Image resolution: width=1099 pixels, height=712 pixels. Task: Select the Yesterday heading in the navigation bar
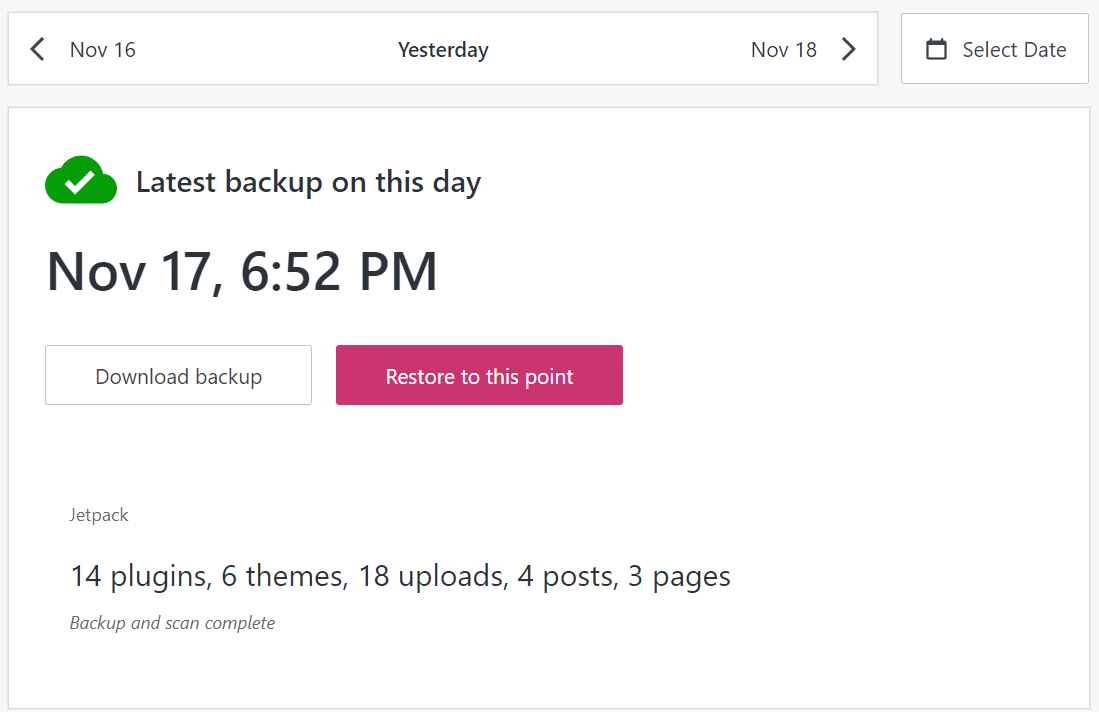[x=443, y=49]
